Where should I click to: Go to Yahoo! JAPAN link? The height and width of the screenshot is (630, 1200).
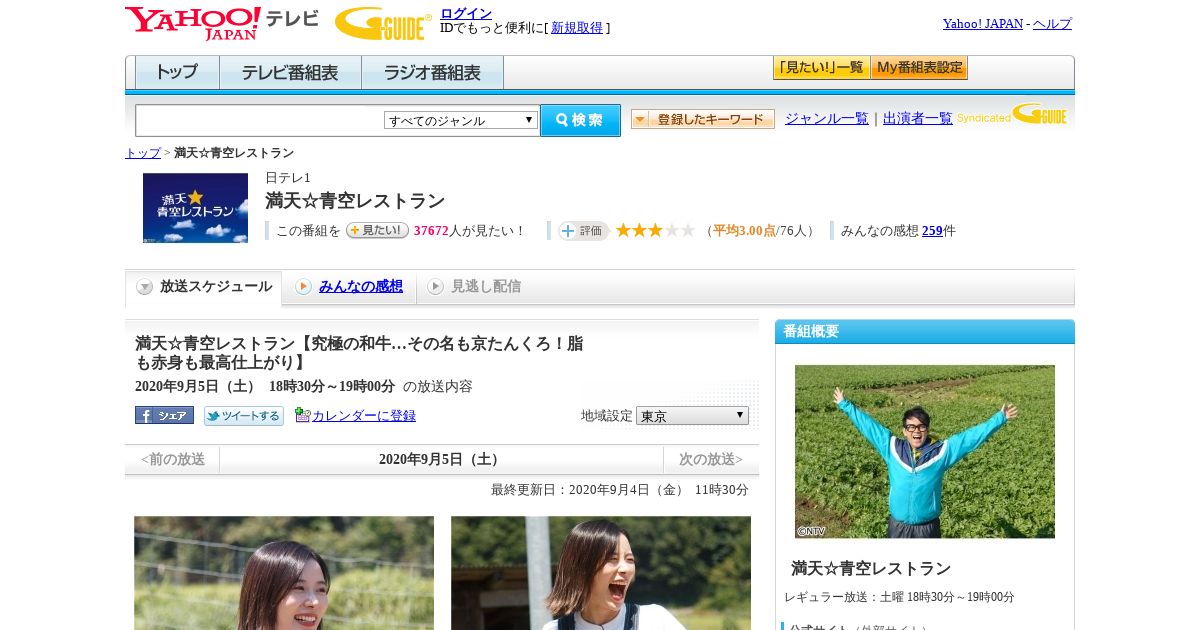pos(983,24)
